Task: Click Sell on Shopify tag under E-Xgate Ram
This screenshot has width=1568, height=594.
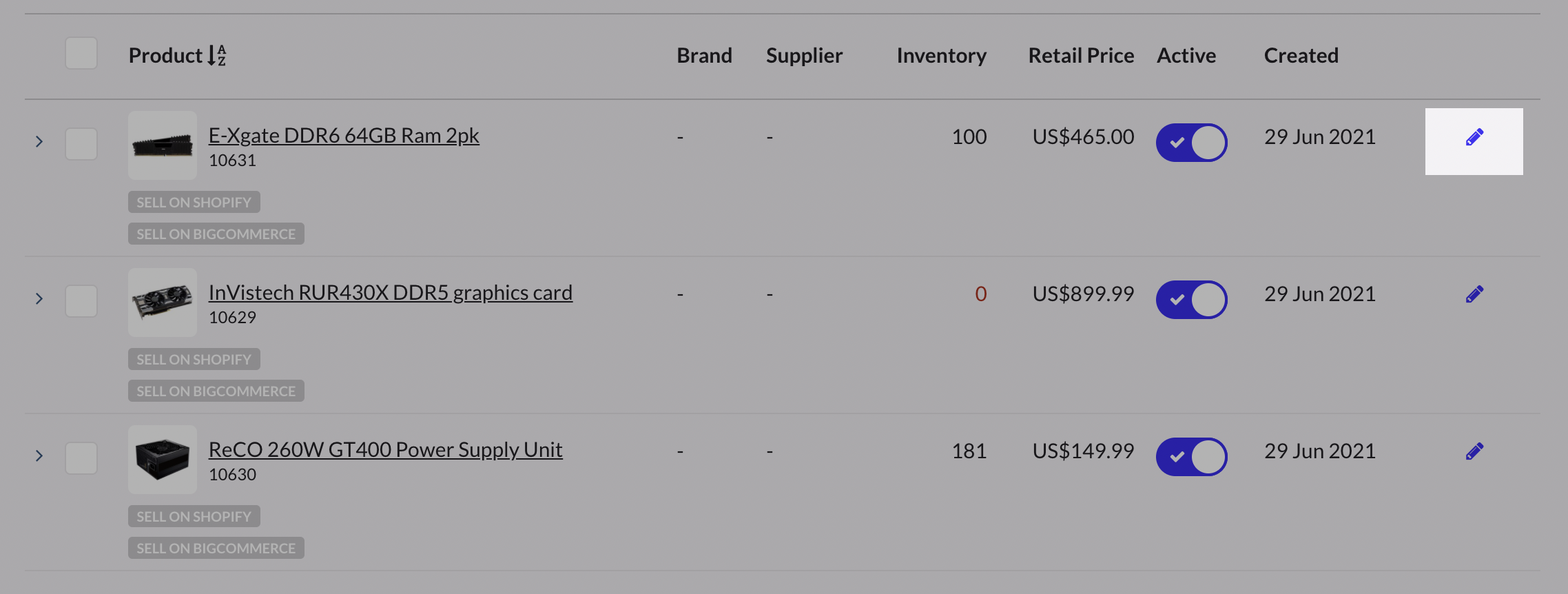Action: (194, 203)
